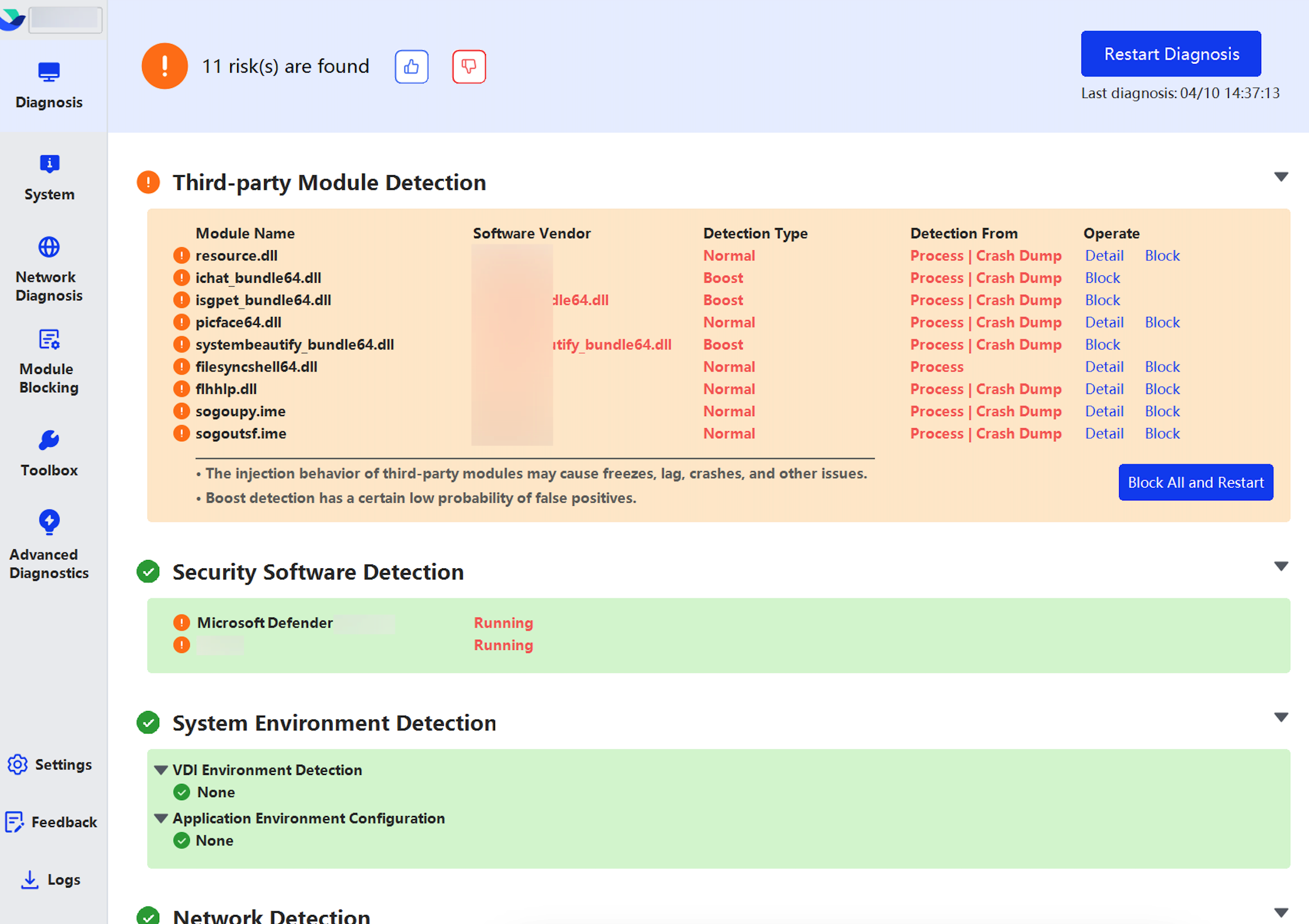The image size is (1309, 924).
Task: Block the sogoutsf.ime module
Action: [1162, 433]
